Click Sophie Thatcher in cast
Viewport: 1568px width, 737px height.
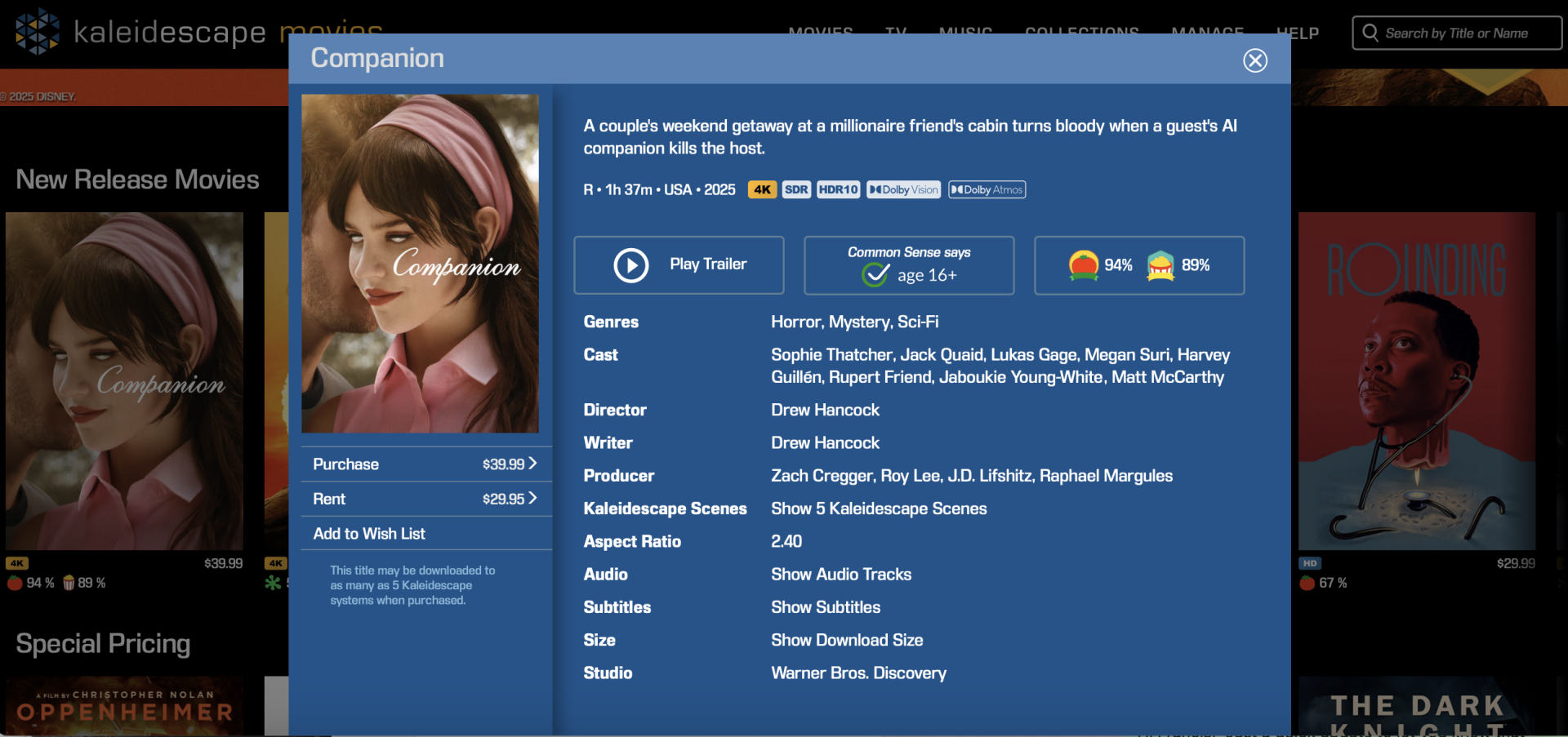pos(831,354)
